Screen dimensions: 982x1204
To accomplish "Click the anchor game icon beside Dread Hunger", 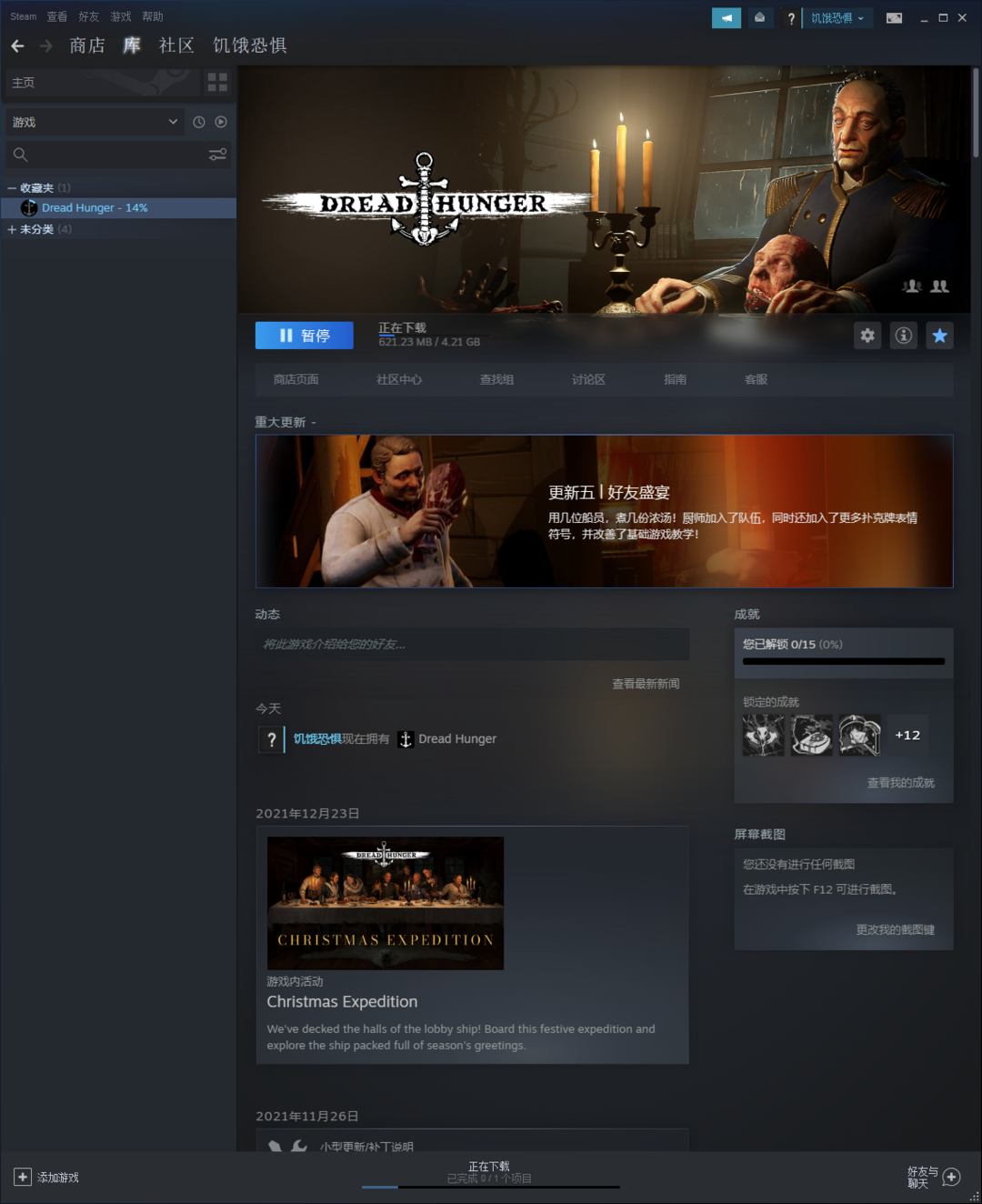I will coord(406,739).
